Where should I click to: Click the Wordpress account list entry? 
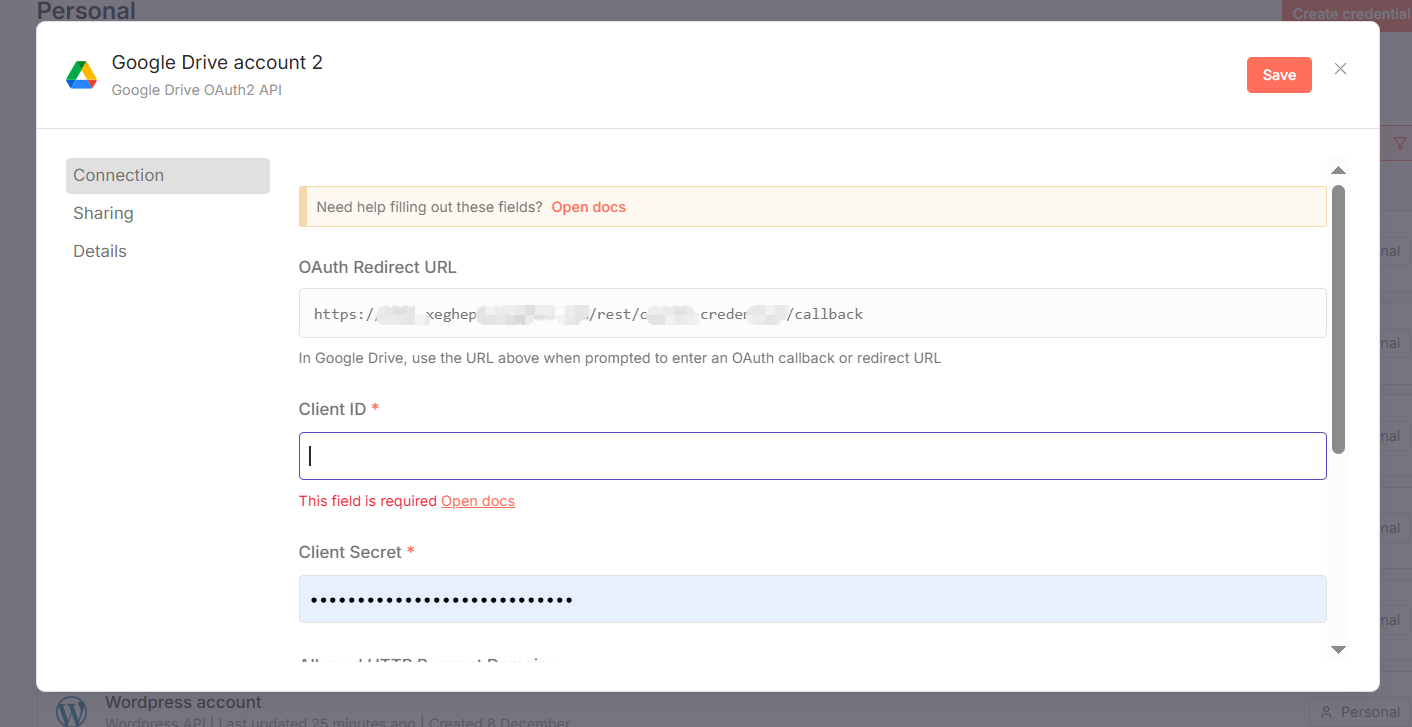pyautogui.click(x=183, y=702)
